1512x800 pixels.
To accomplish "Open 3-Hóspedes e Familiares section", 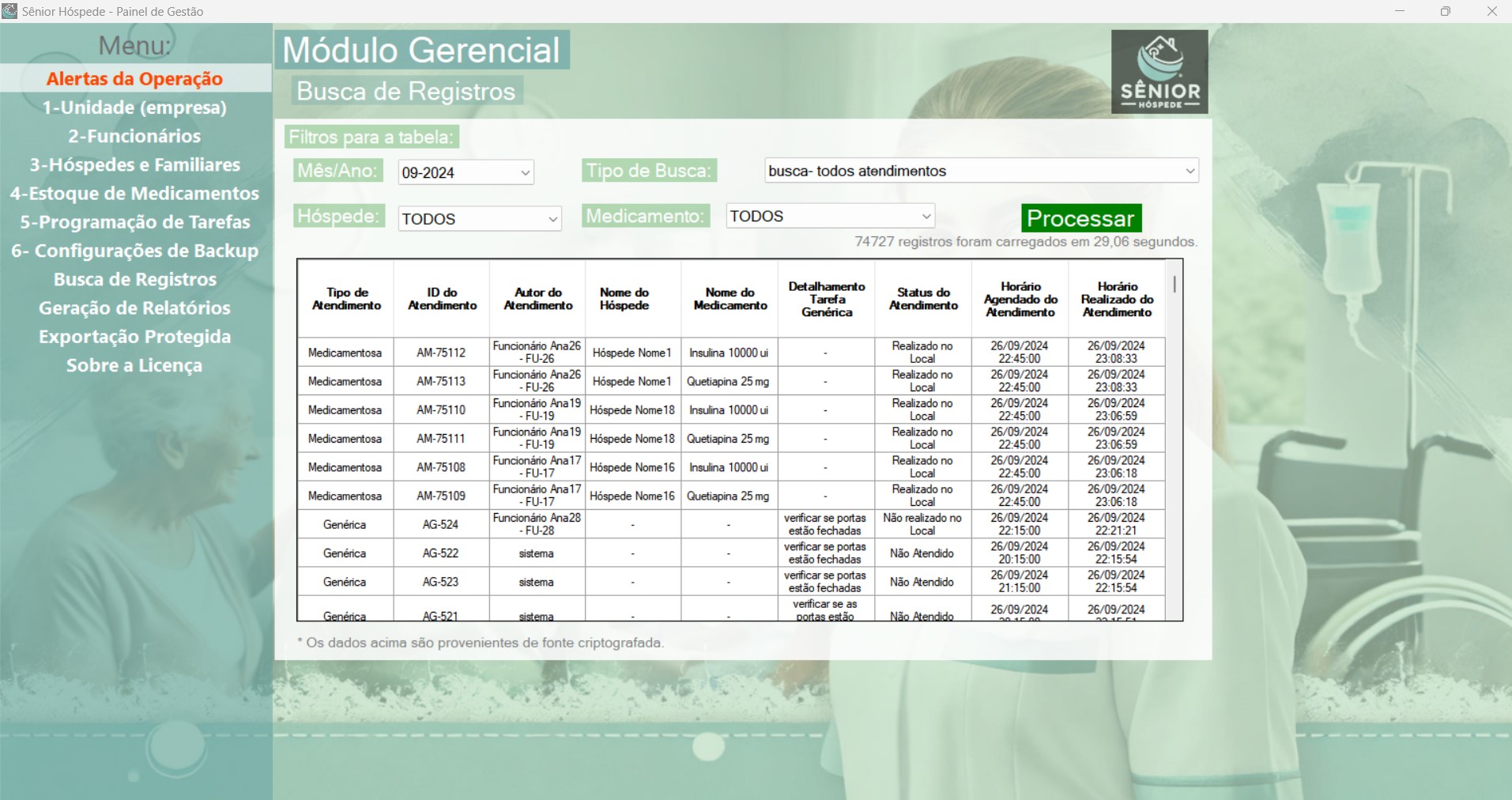I will pyautogui.click(x=134, y=164).
